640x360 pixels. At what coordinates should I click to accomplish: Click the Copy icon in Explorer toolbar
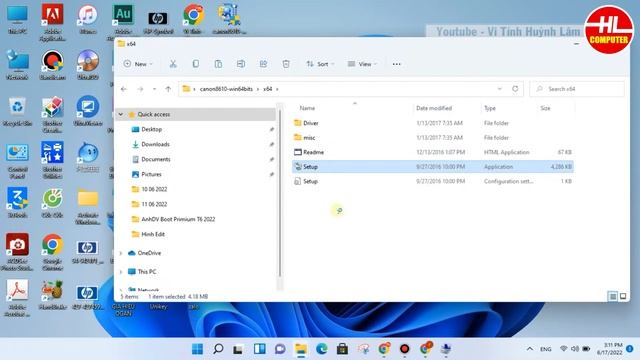pyautogui.click(x=196, y=64)
